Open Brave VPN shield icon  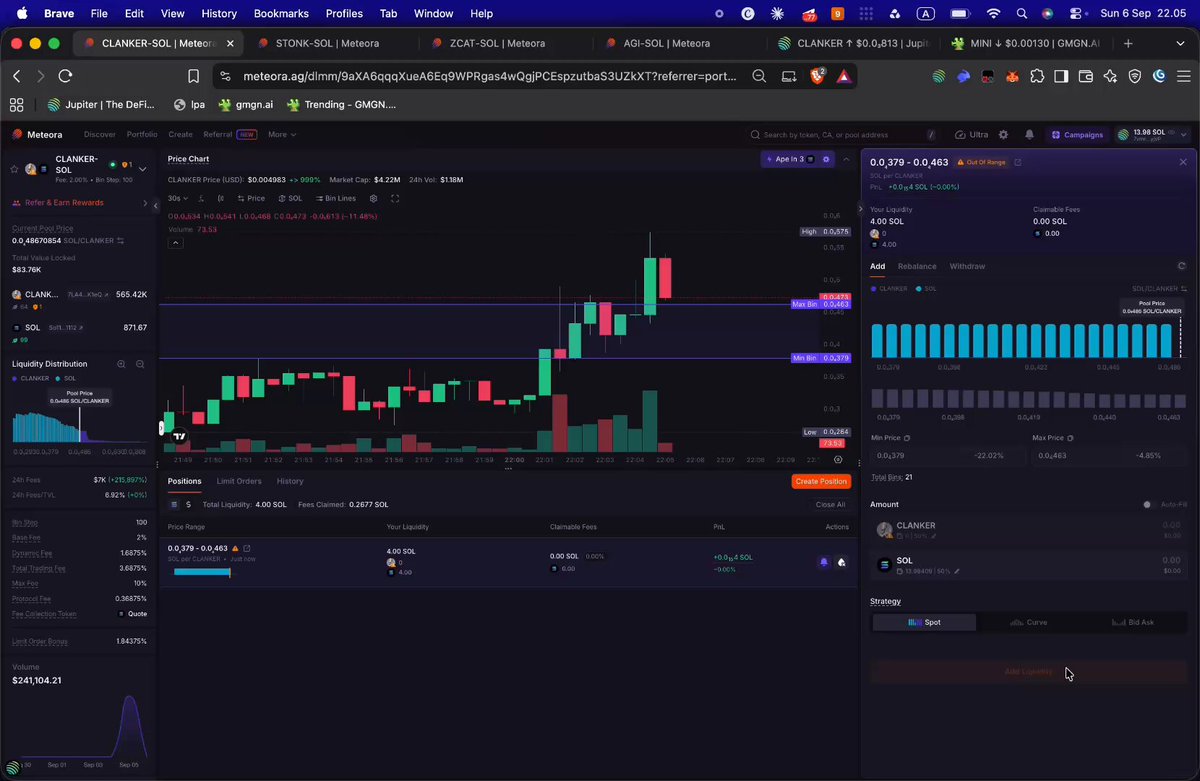click(x=1135, y=76)
